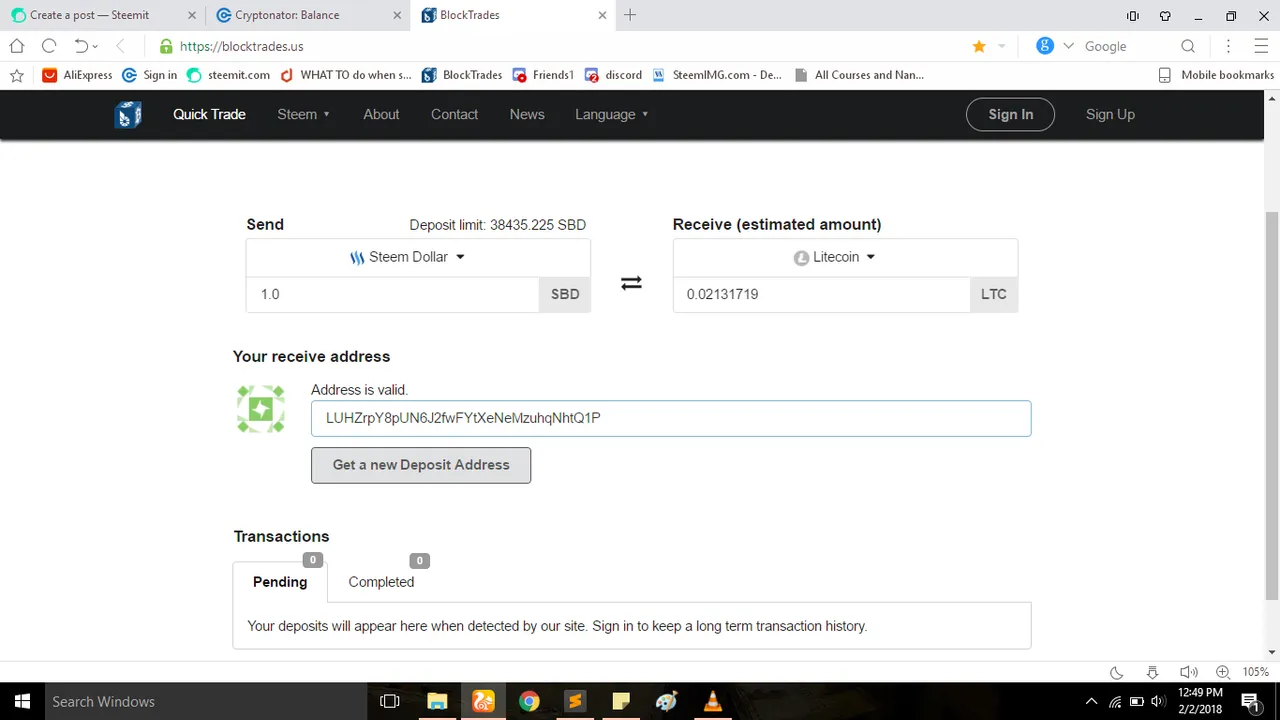Swap send and receive currencies arrows

[631, 283]
